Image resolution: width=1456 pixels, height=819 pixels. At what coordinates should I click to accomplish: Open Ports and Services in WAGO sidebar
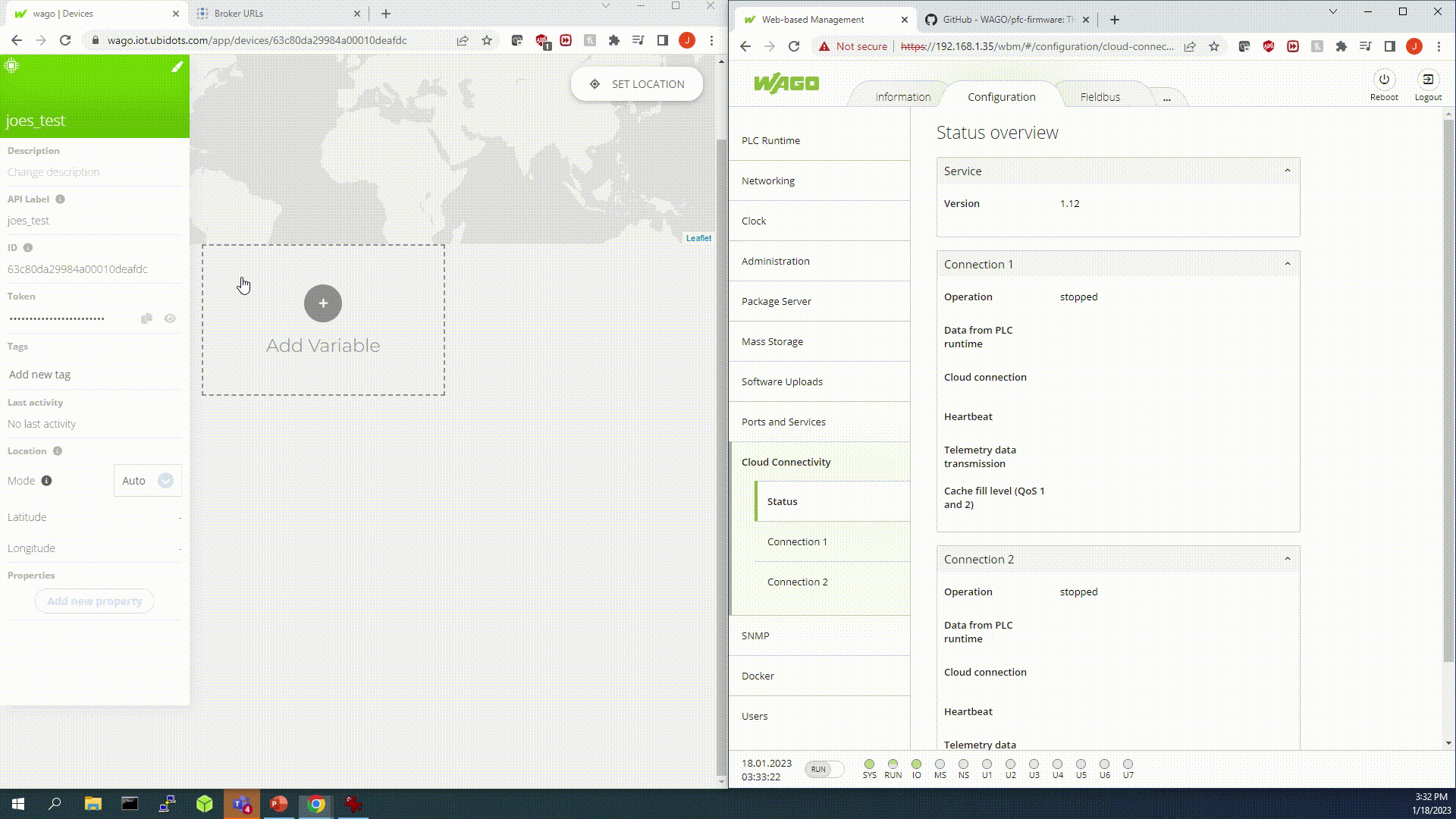click(820, 422)
